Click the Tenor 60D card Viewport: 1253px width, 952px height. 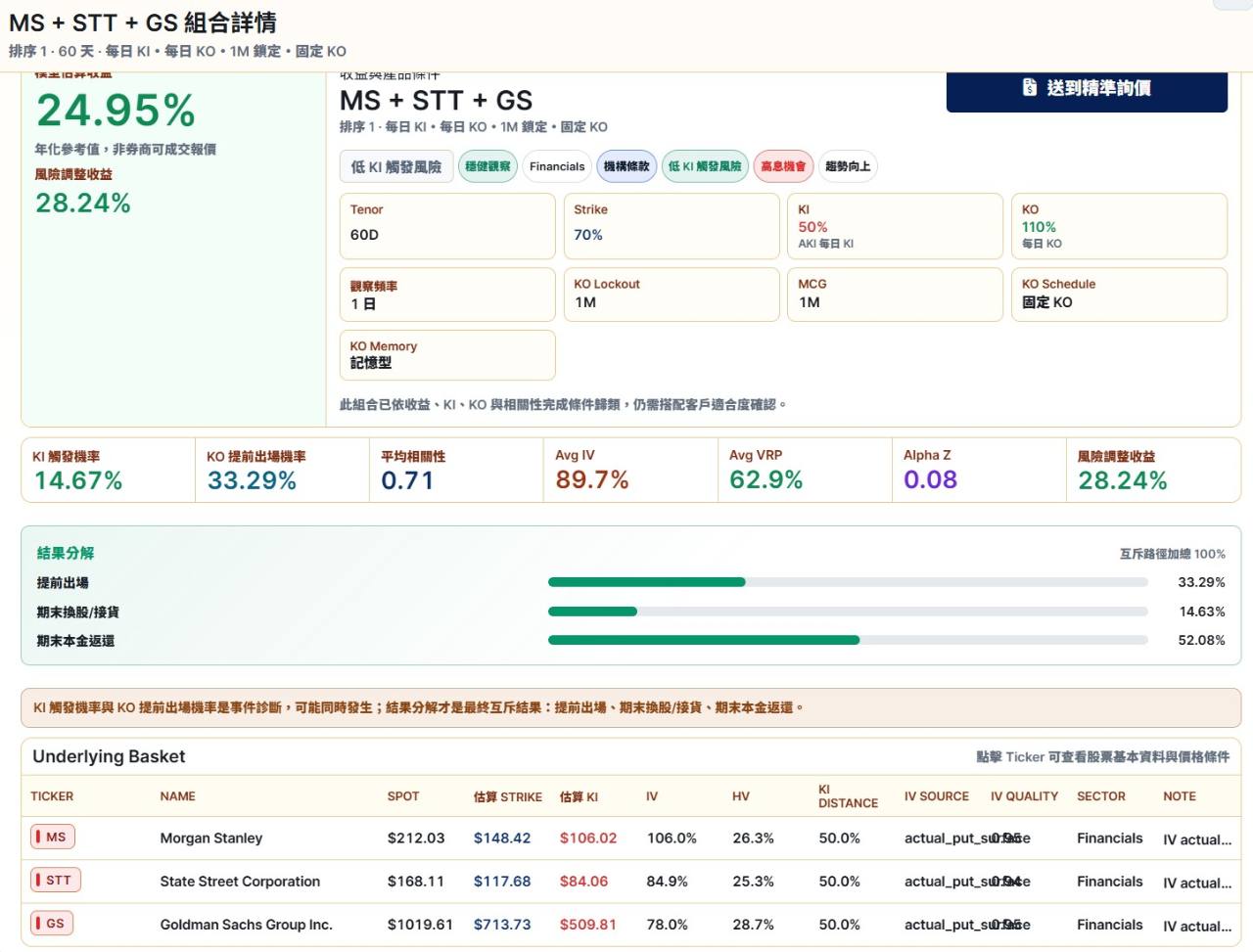[447, 226]
